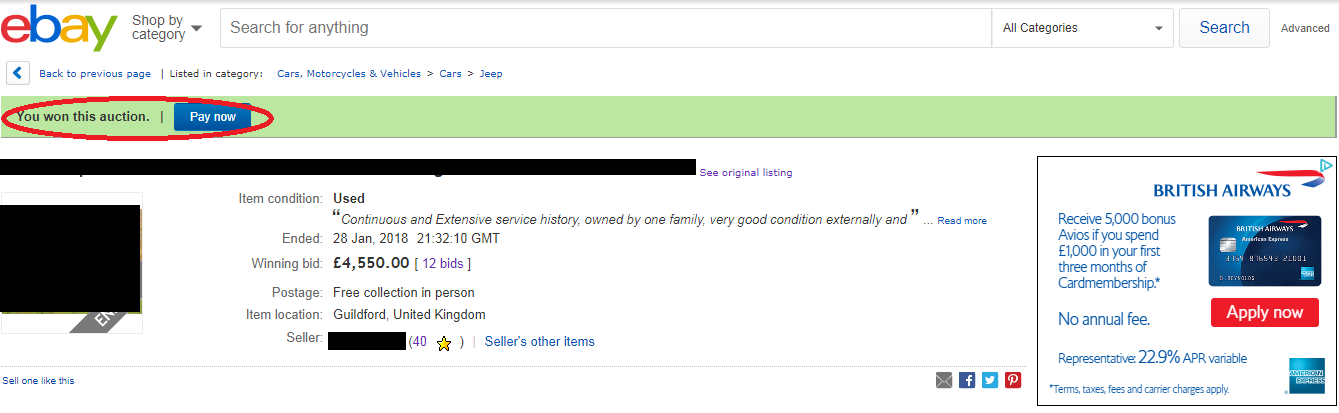Open the 12 bids history link
Image resolution: width=1339 pixels, height=413 pixels.
pyautogui.click(x=442, y=264)
